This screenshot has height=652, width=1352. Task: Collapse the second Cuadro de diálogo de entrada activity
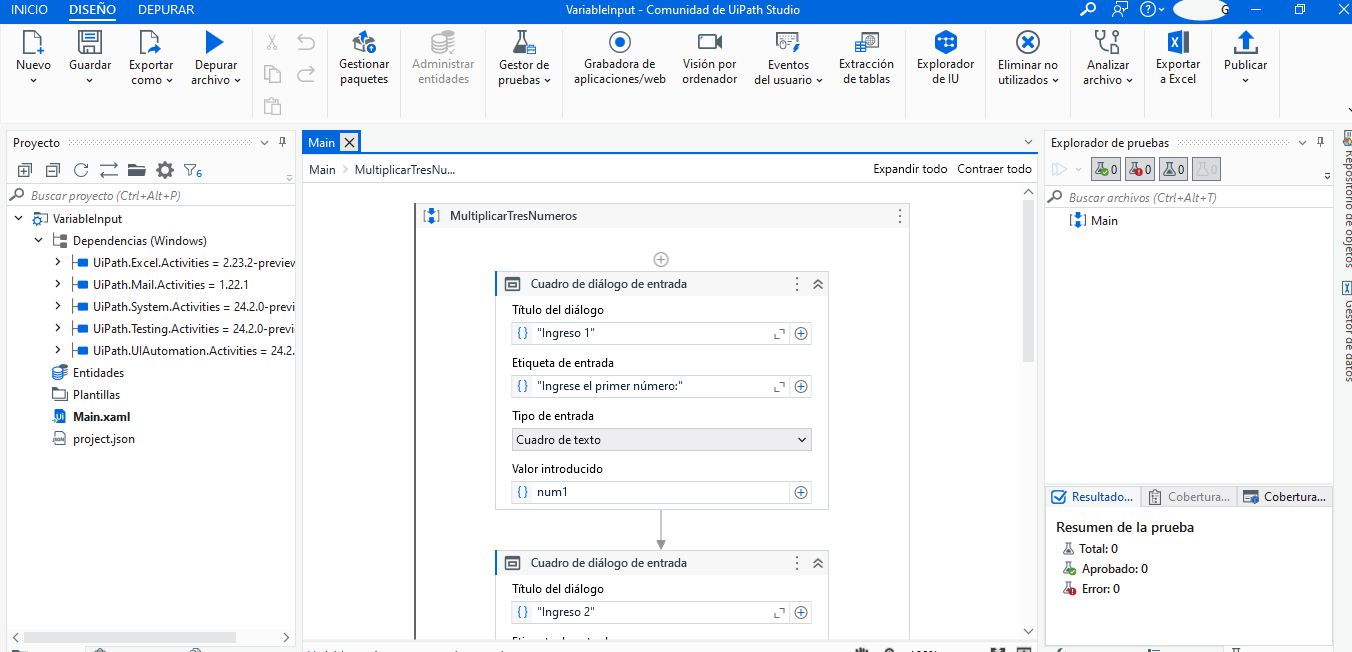pos(817,563)
